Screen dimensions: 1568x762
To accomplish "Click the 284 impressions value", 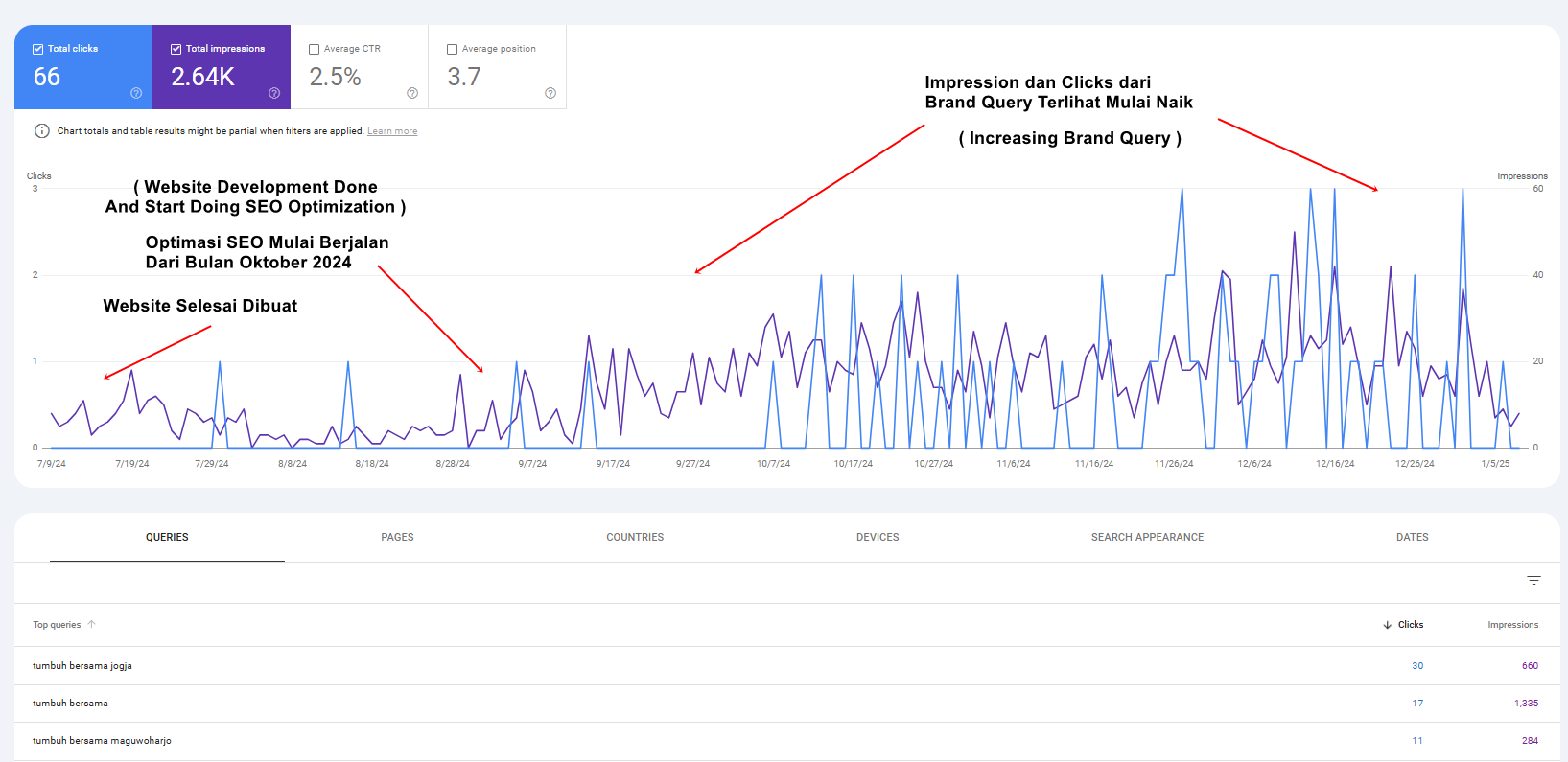I will [x=1530, y=741].
